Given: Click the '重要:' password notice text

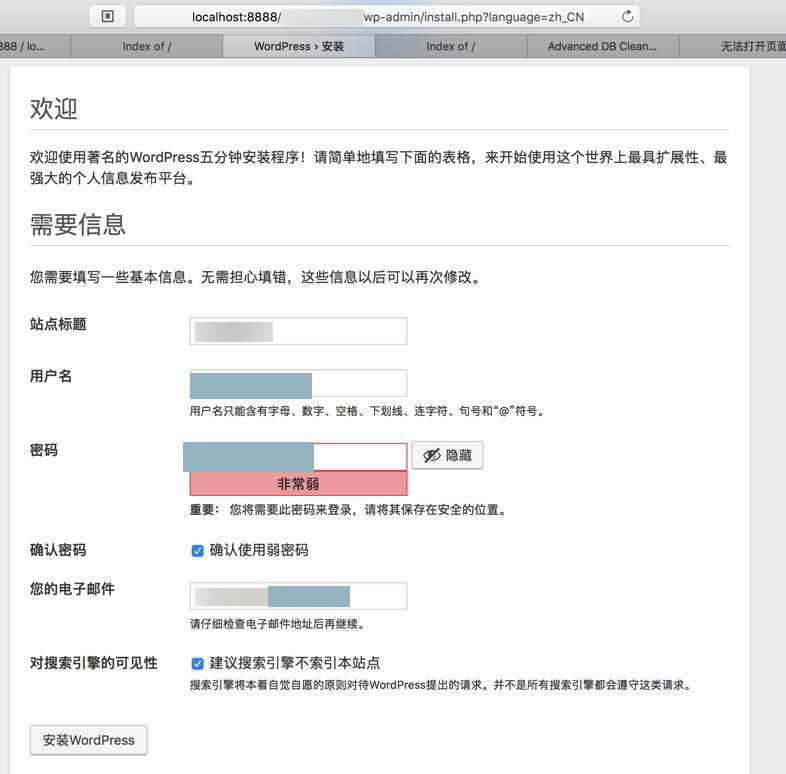Looking at the screenshot, I should tap(348, 510).
